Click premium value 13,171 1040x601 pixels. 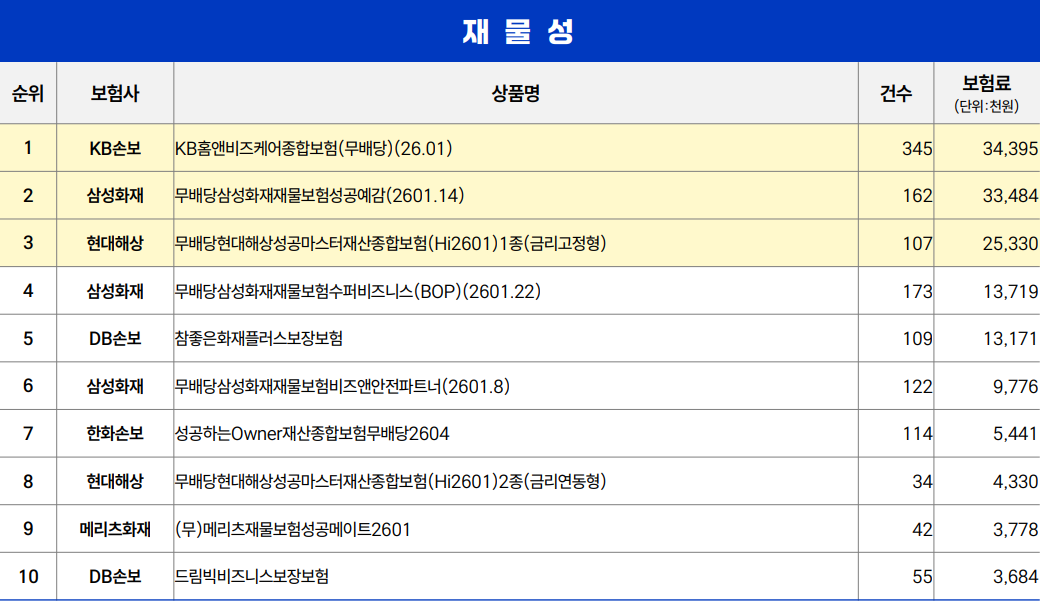1010,339
